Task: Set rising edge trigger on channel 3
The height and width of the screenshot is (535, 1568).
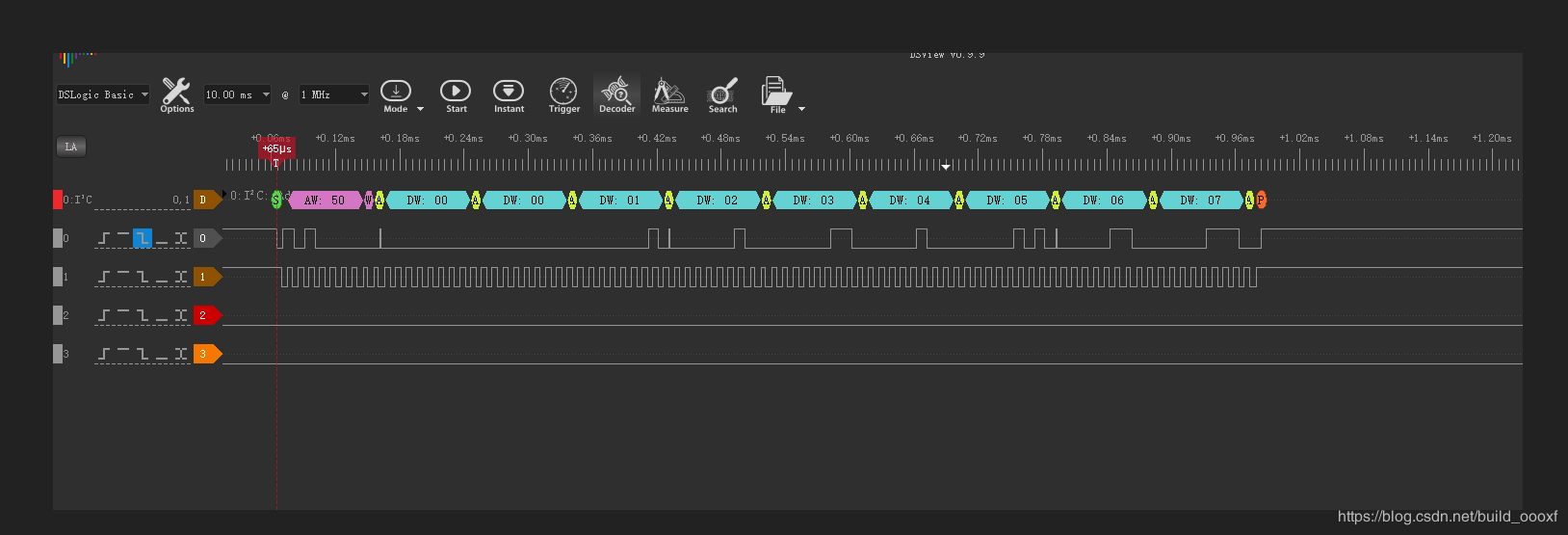Action: pyautogui.click(x=104, y=354)
